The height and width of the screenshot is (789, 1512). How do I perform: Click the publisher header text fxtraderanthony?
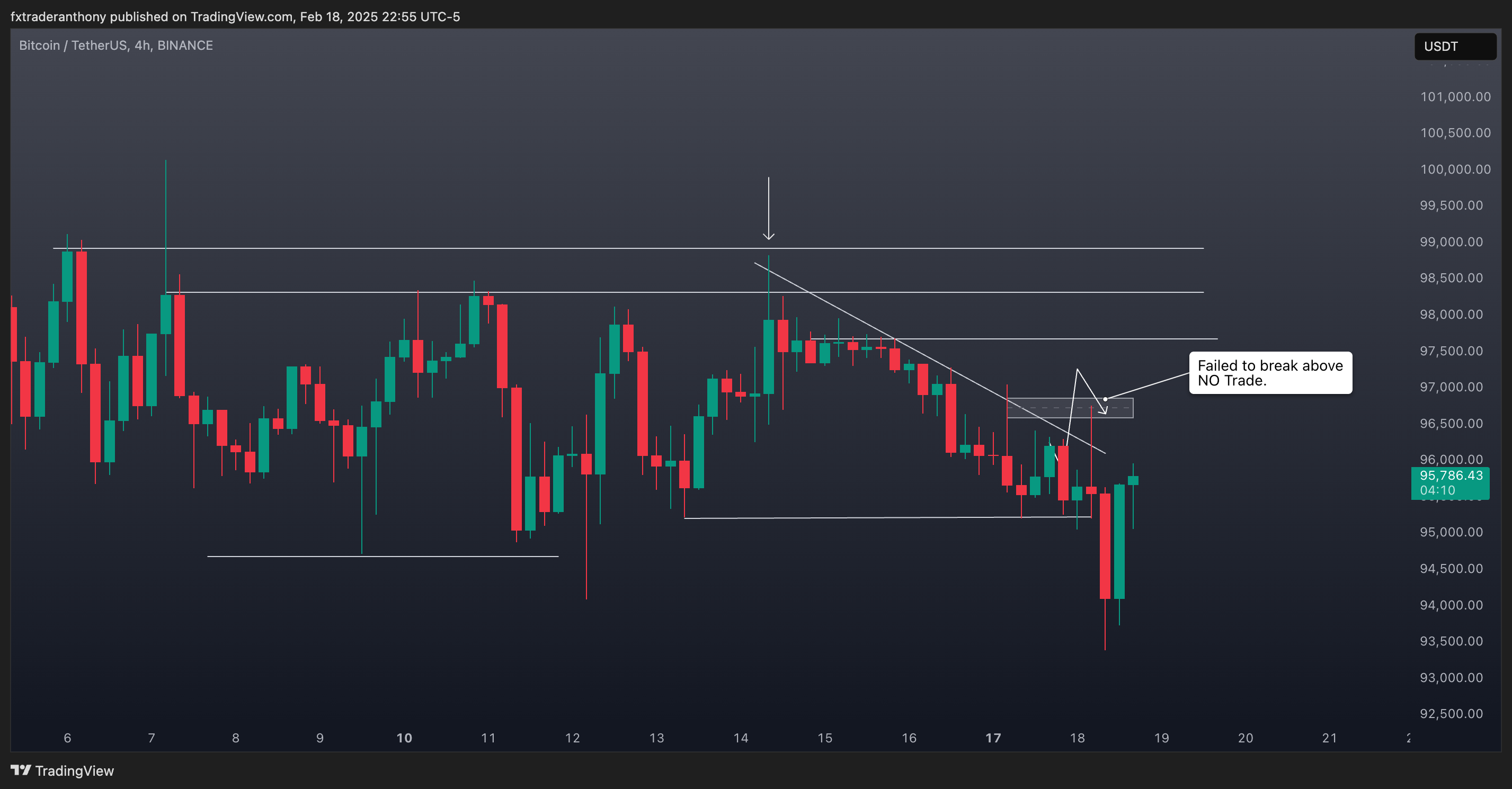(x=58, y=16)
